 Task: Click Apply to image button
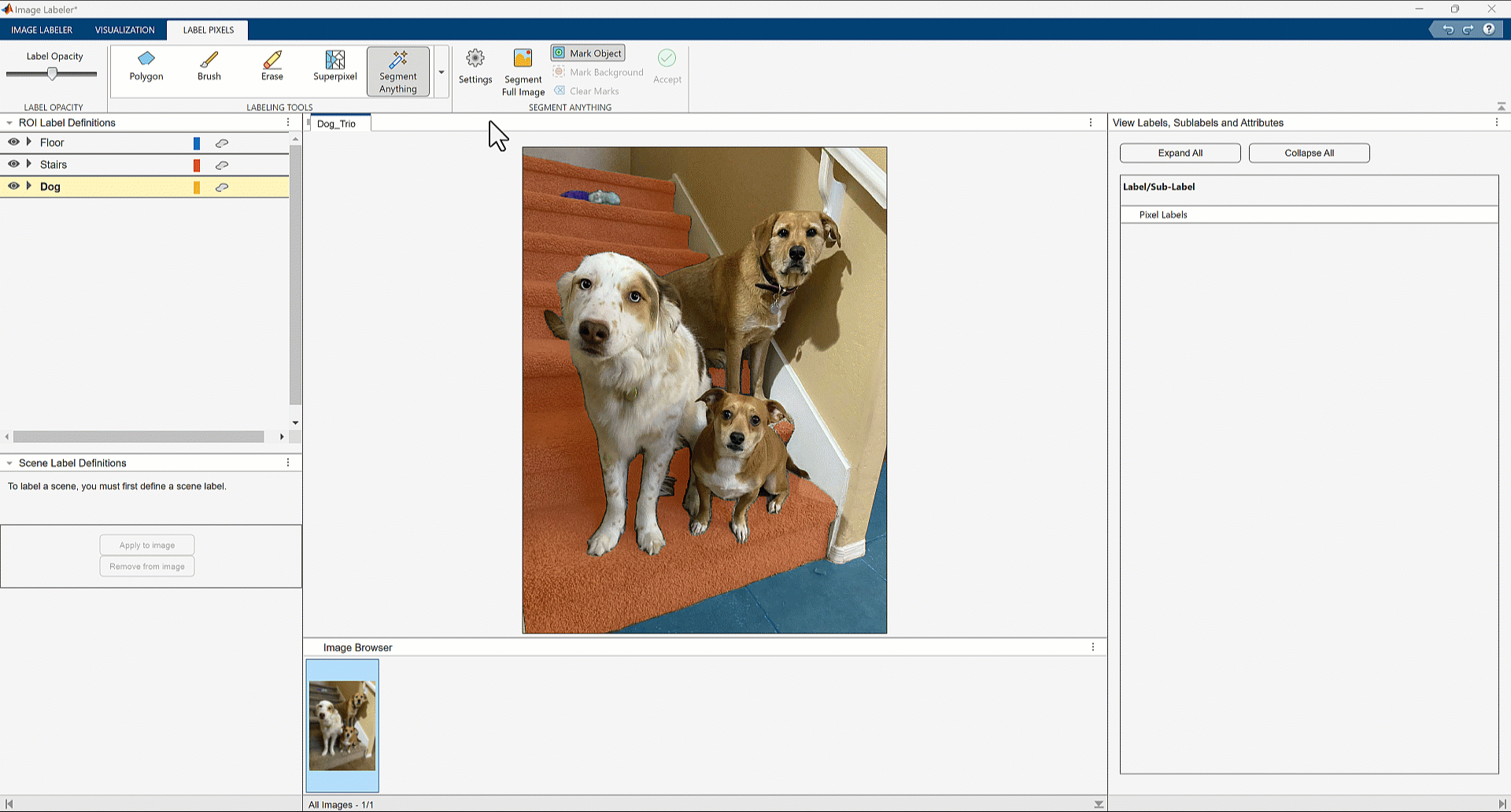coord(147,544)
